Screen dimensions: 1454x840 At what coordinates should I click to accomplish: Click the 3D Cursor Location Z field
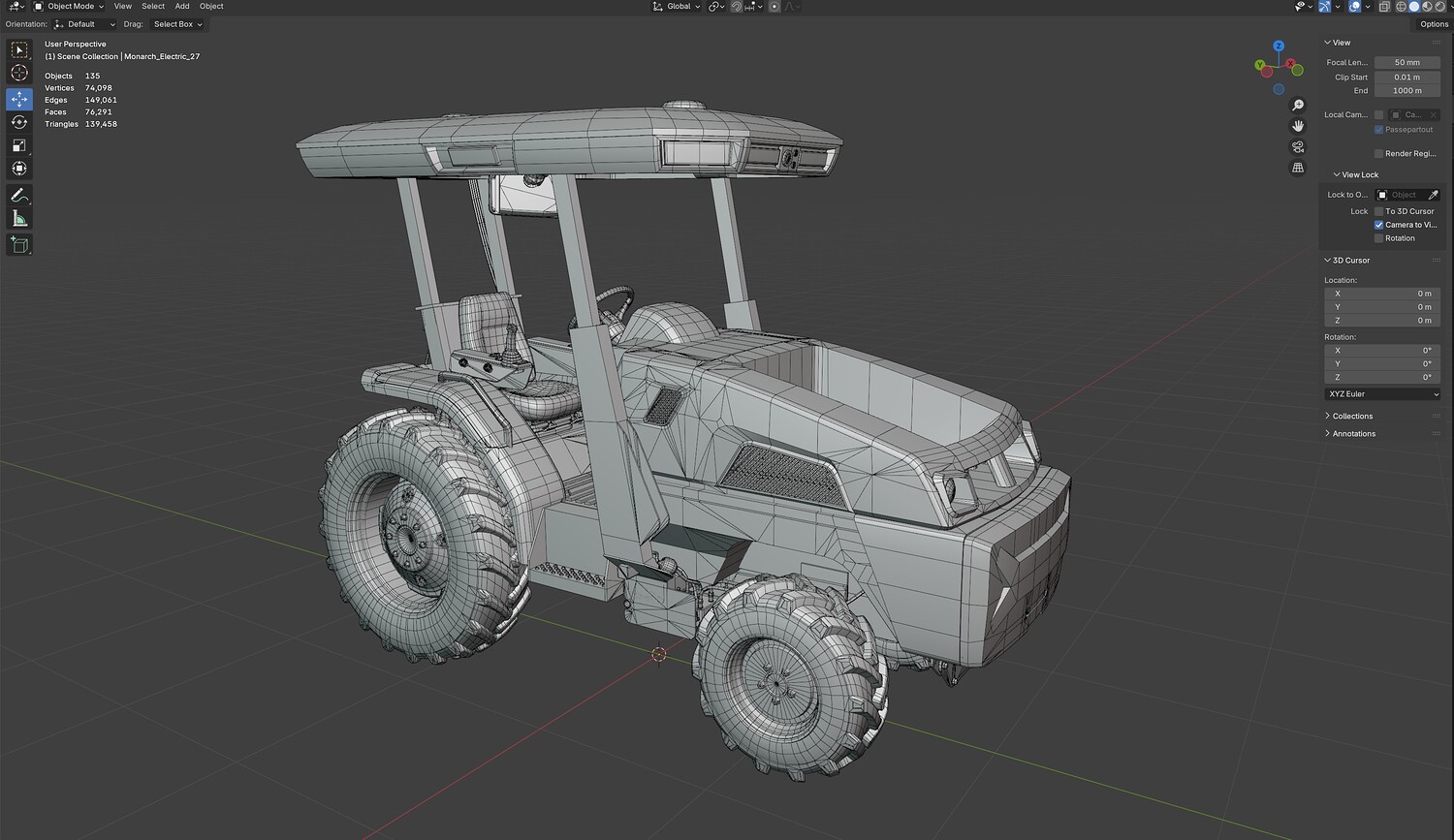(1382, 321)
